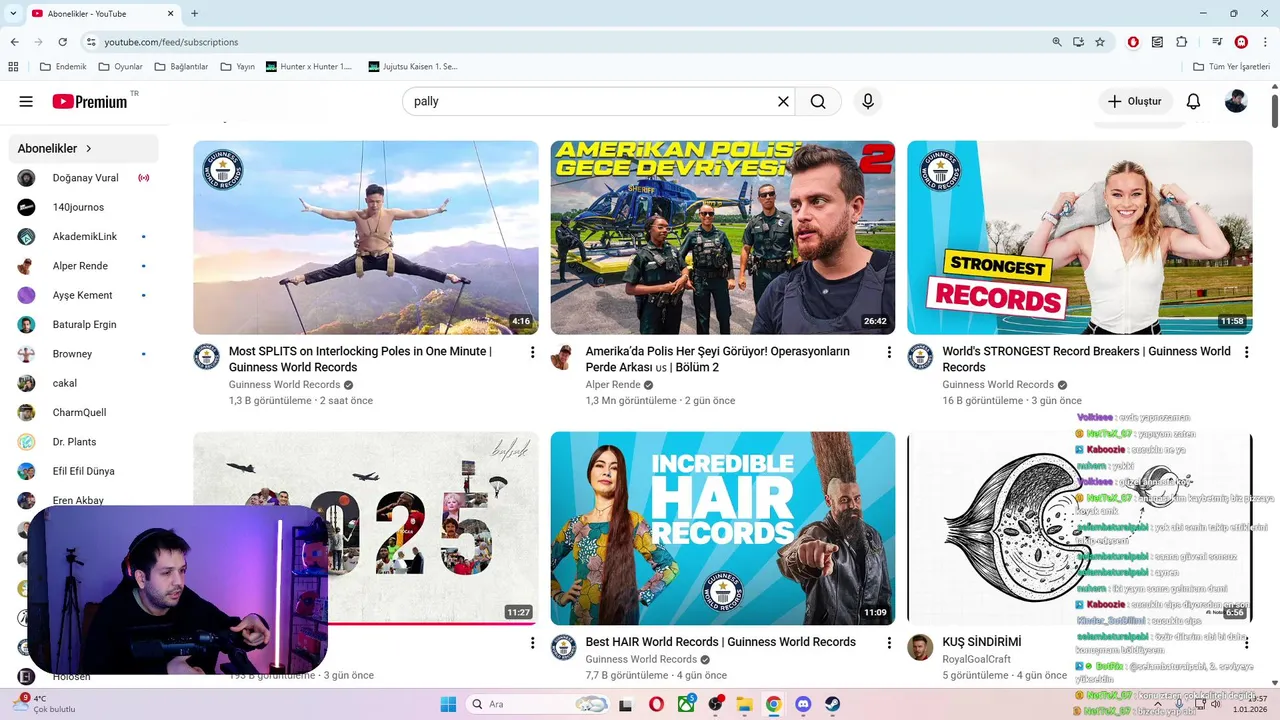Open the Oyunlar bookmarks folder
This screenshot has width=1280, height=720.
[x=120, y=67]
